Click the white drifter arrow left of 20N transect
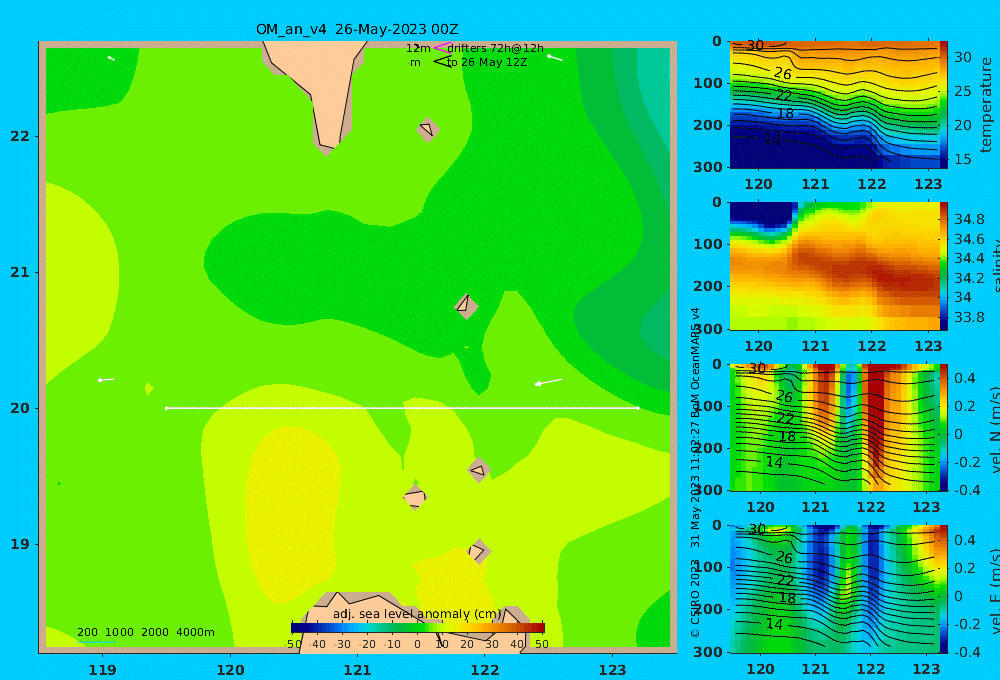Screen dimensions: 1000x680 coord(106,380)
